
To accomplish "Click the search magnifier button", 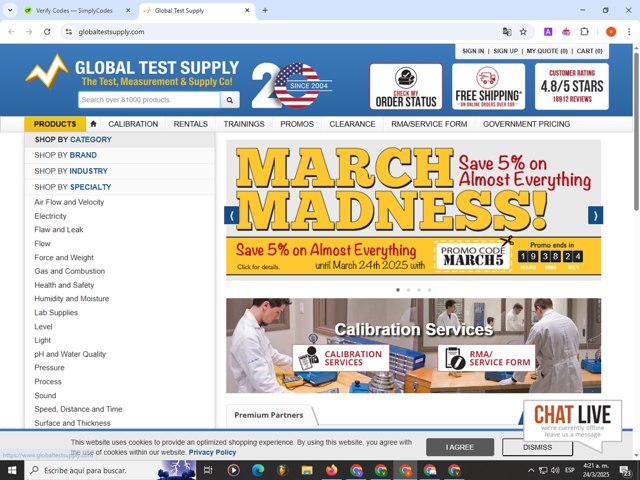I will [x=230, y=100].
